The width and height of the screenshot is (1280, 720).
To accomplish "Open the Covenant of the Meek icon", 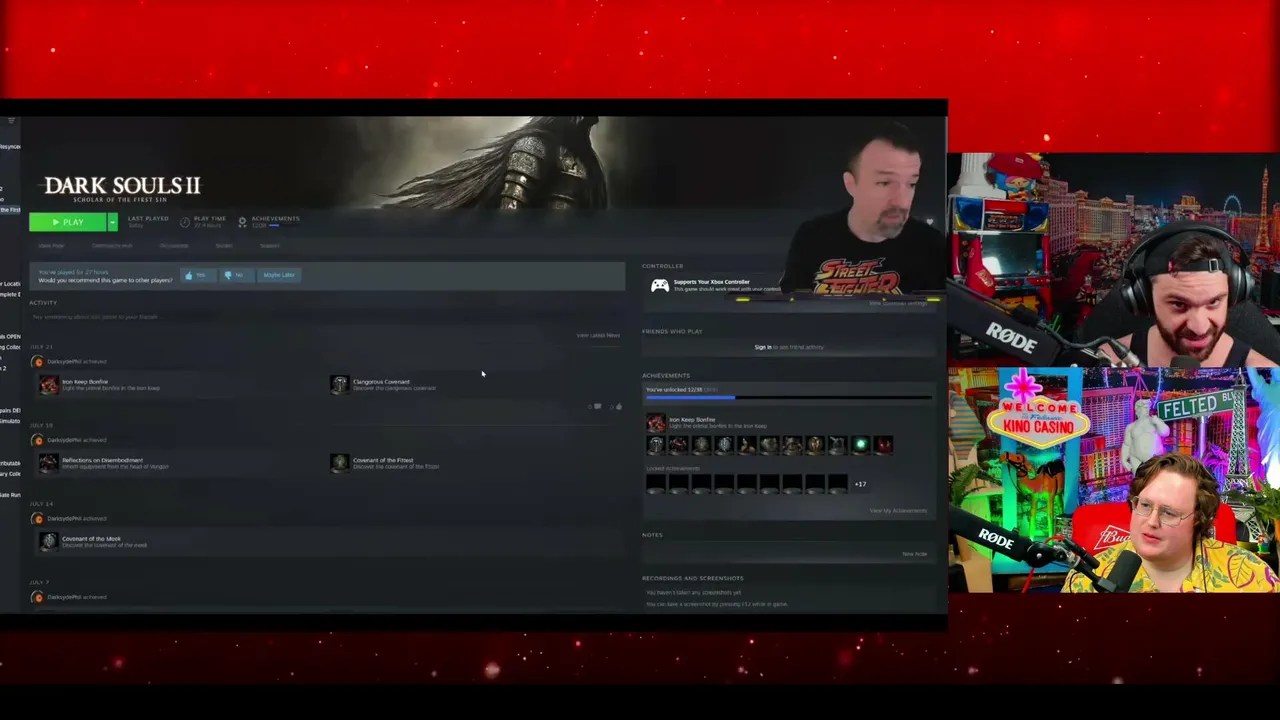I will tap(48, 541).
